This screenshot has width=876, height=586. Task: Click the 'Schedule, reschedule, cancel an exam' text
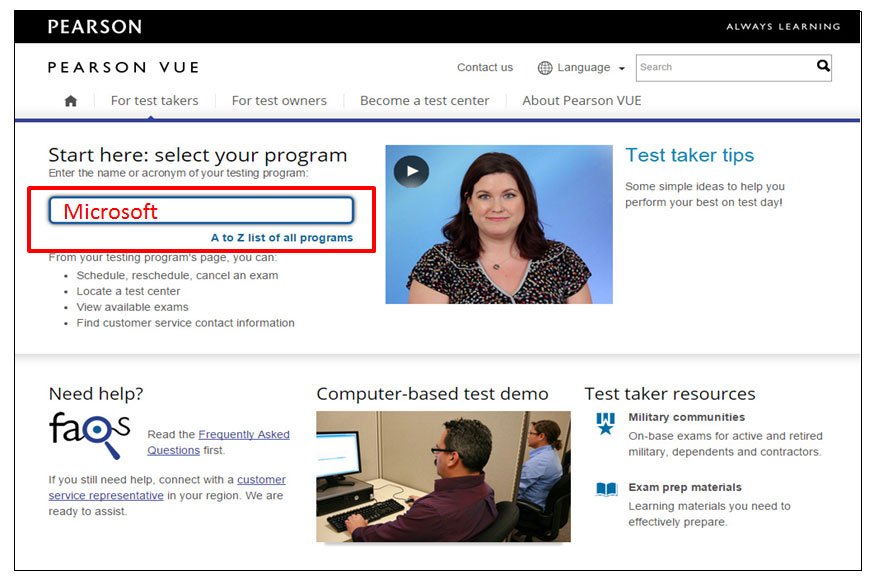pyautogui.click(x=177, y=275)
